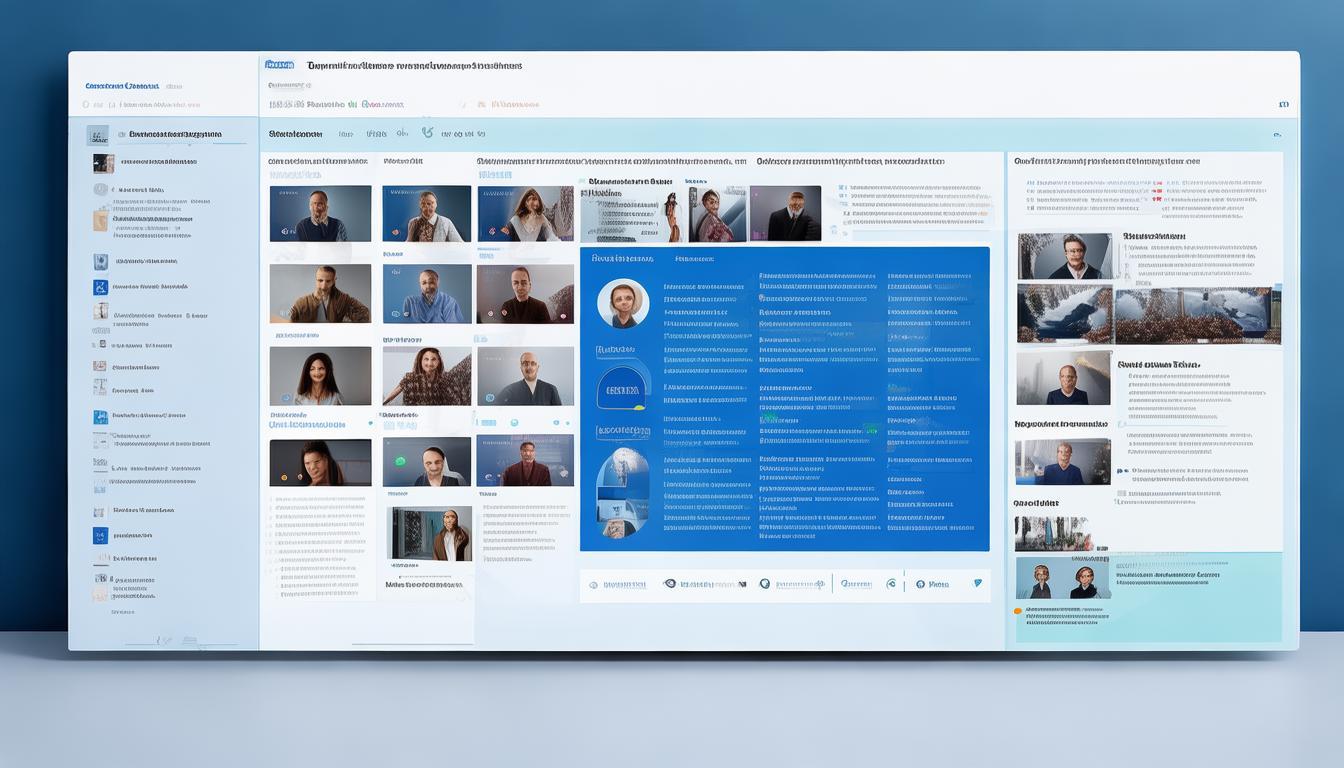1344x768 pixels.
Task: Click the bold link under the doorway photo thumbnail
Action: 424,585
